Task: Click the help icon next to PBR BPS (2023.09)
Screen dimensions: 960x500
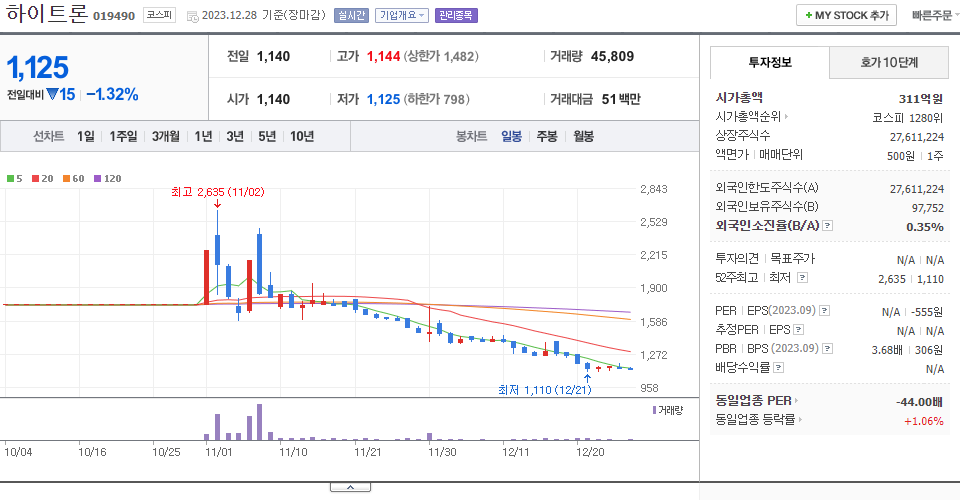Action: (x=827, y=349)
